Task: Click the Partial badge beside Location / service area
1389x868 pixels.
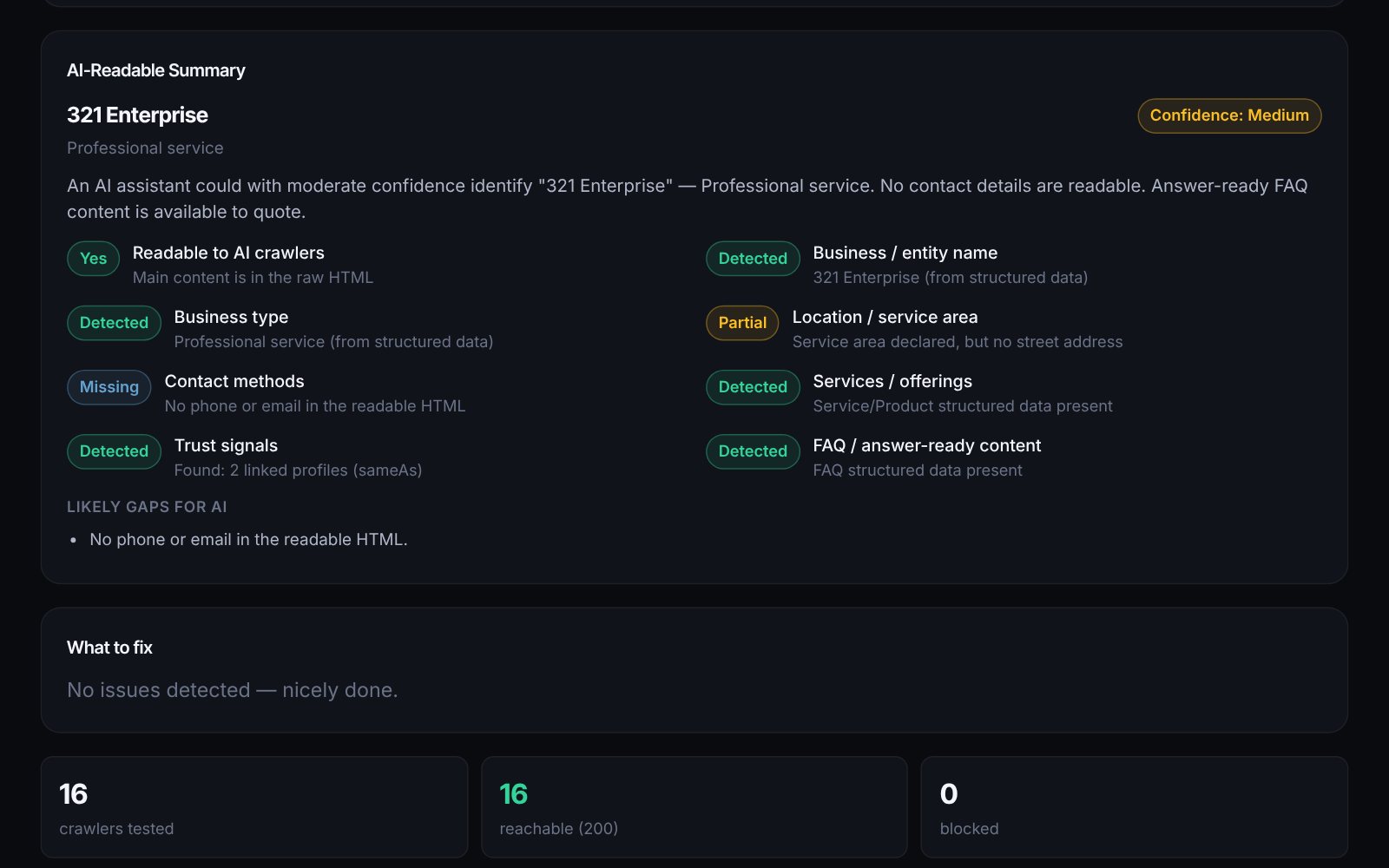Action: click(x=742, y=322)
